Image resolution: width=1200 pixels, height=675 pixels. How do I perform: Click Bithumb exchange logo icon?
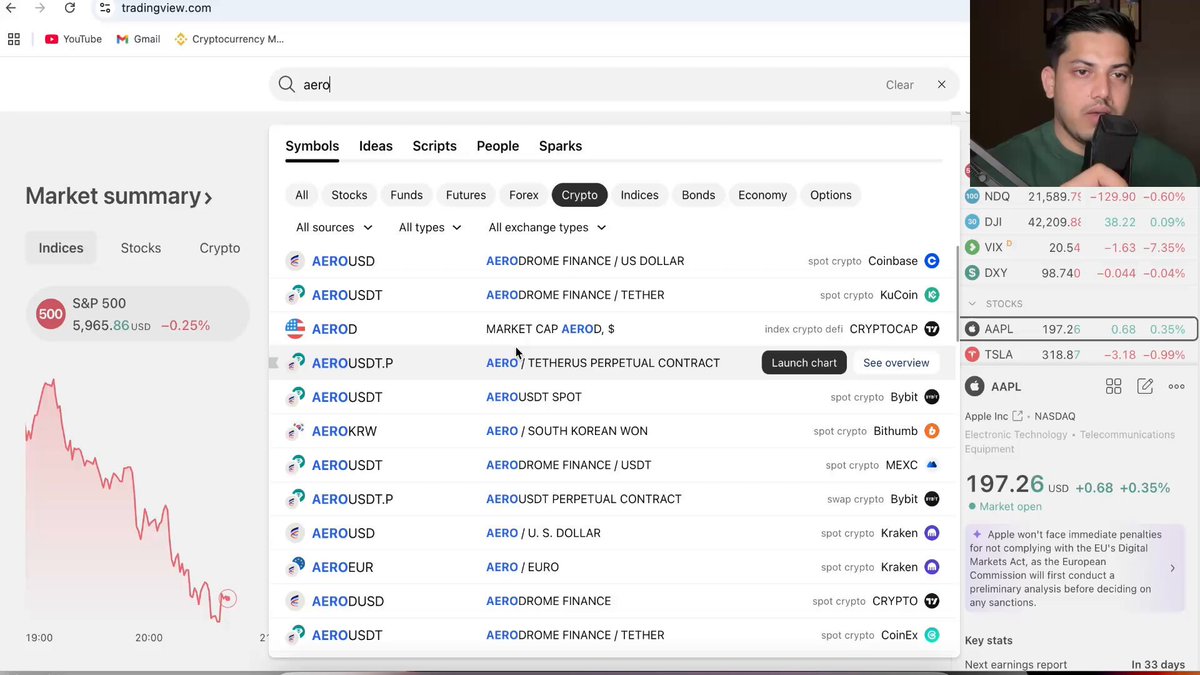tap(932, 431)
